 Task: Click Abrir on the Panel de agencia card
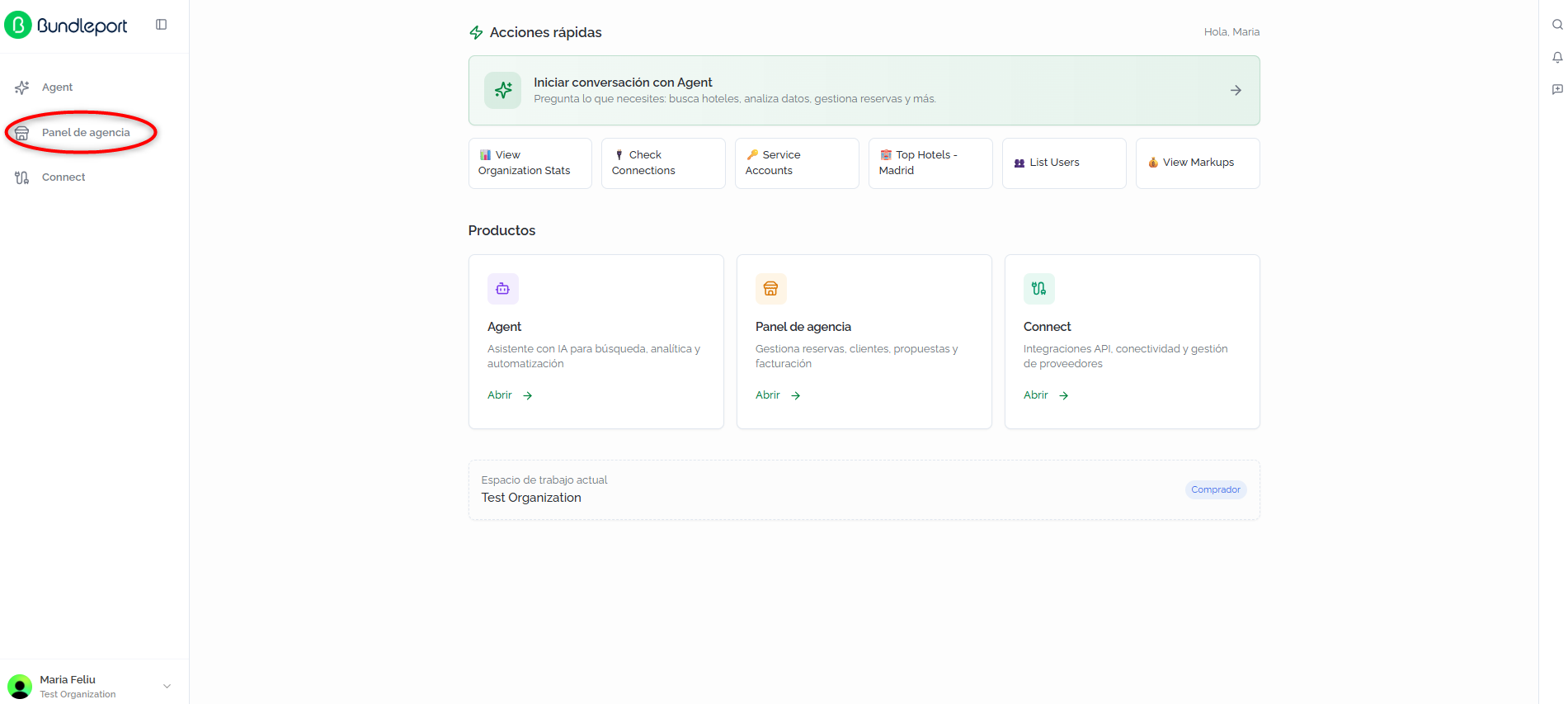click(778, 395)
